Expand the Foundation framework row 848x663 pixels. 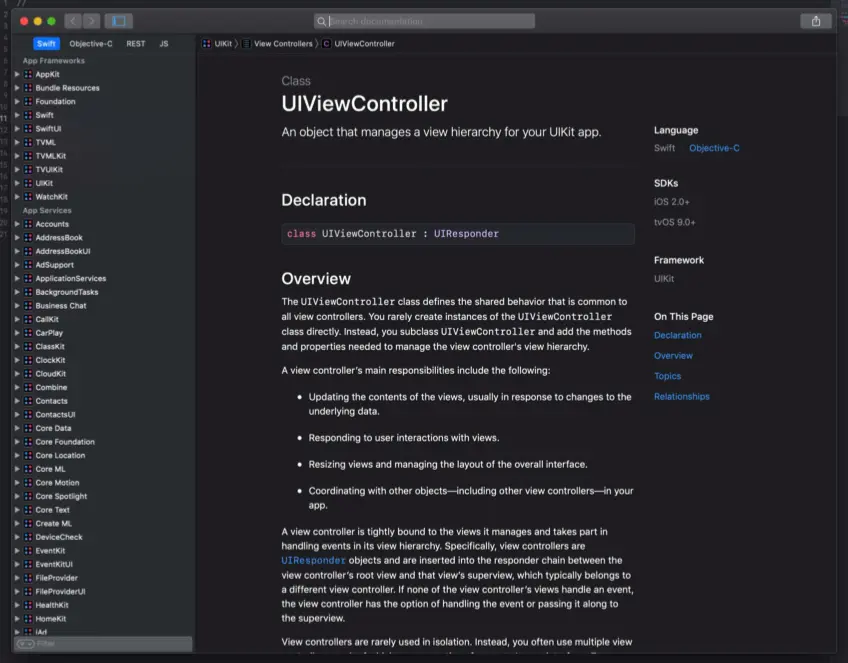(x=17, y=101)
